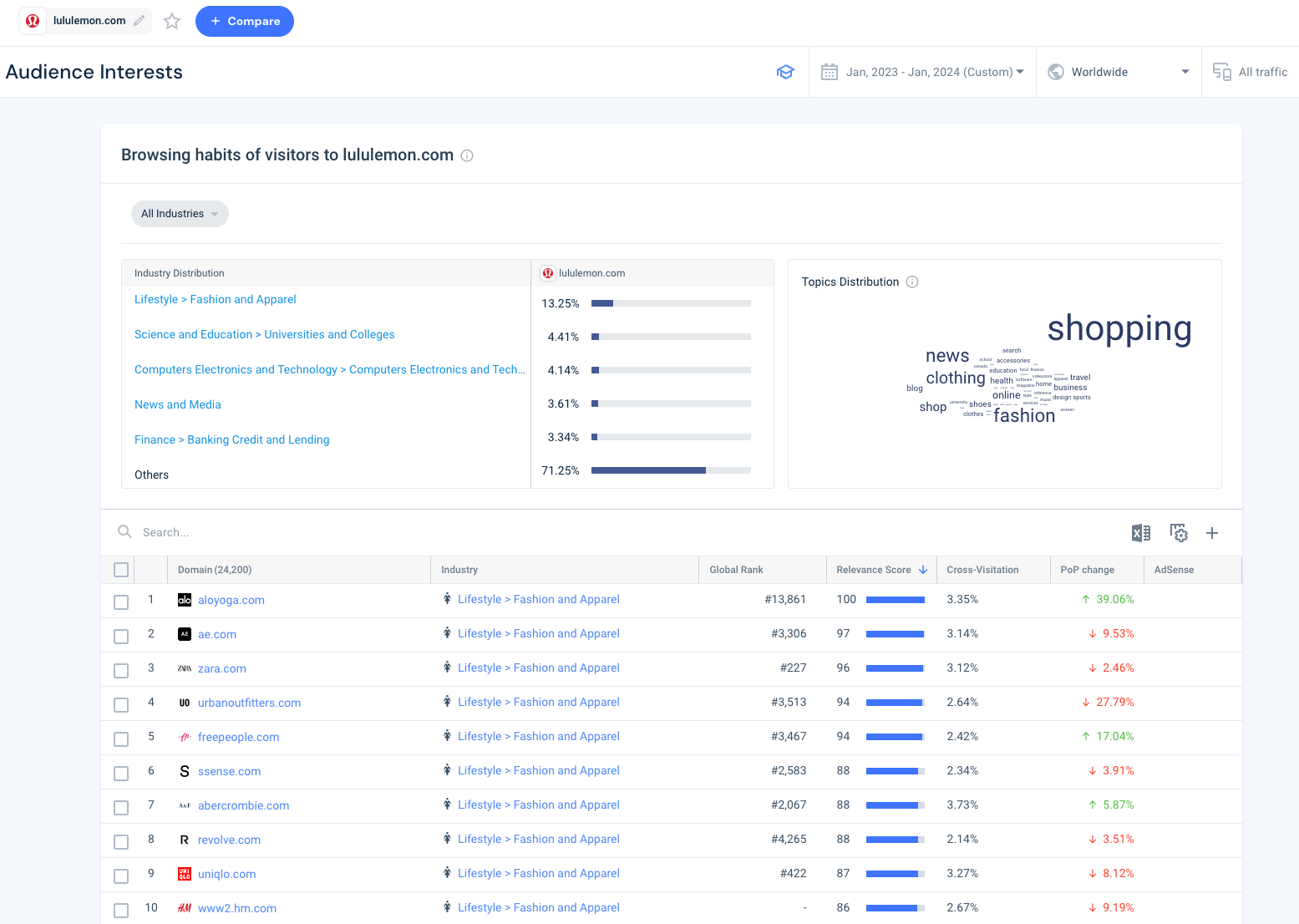Click the lululemon logo icon in header
Screen dimensions: 1299x924
click(33, 21)
